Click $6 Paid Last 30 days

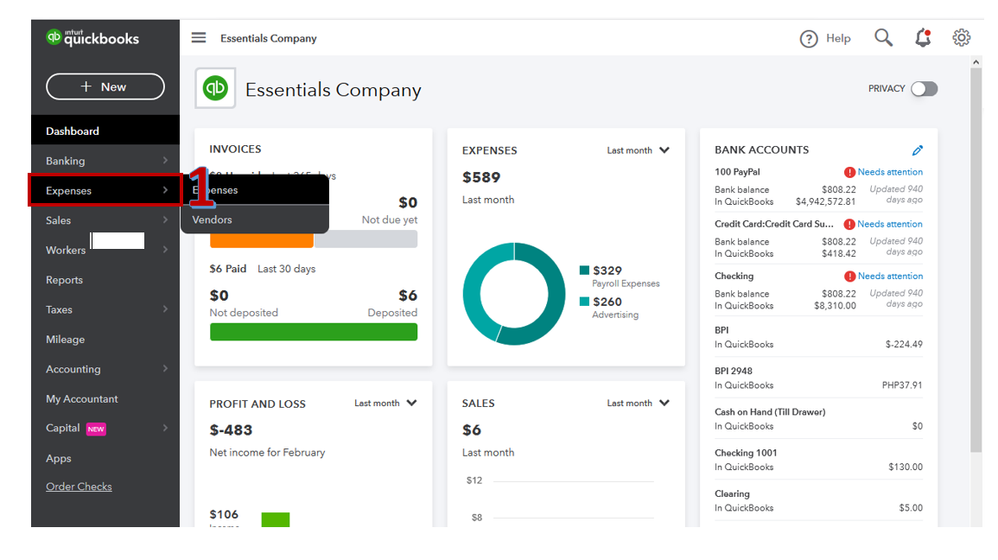pyautogui.click(x=262, y=269)
